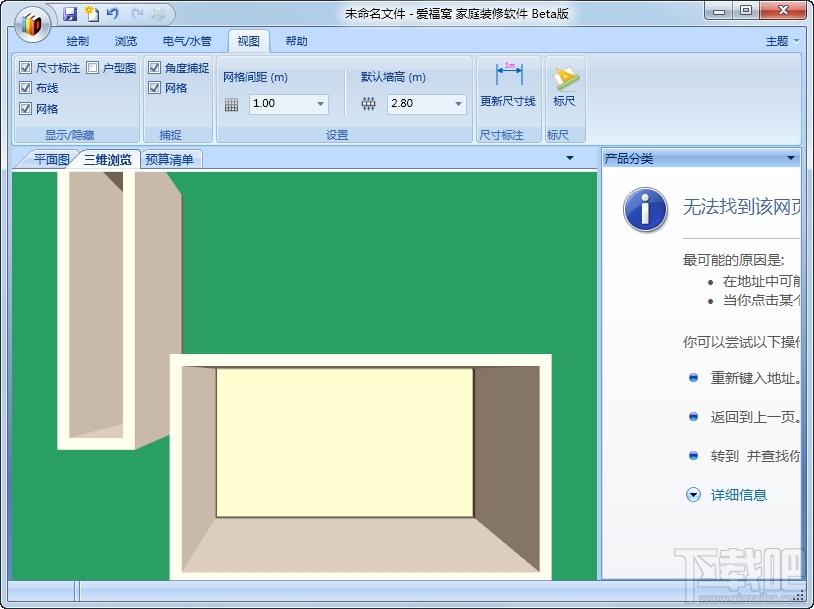Image resolution: width=814 pixels, height=609 pixels.
Task: Click the blue info icon in product panel
Action: point(645,209)
